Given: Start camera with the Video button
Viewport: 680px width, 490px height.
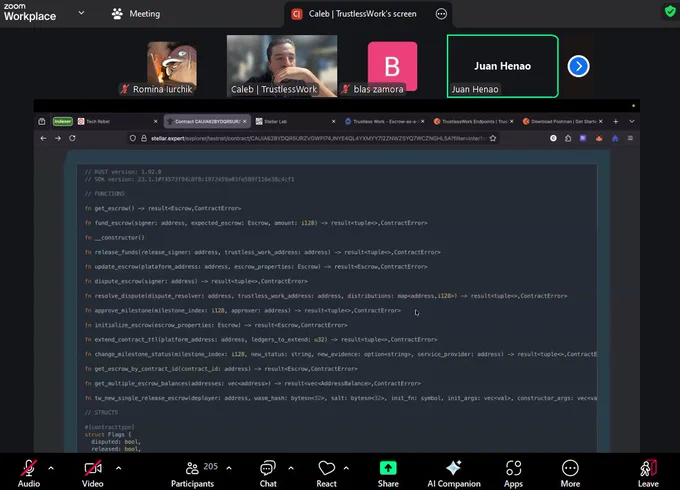Looking at the screenshot, I should coord(93,473).
